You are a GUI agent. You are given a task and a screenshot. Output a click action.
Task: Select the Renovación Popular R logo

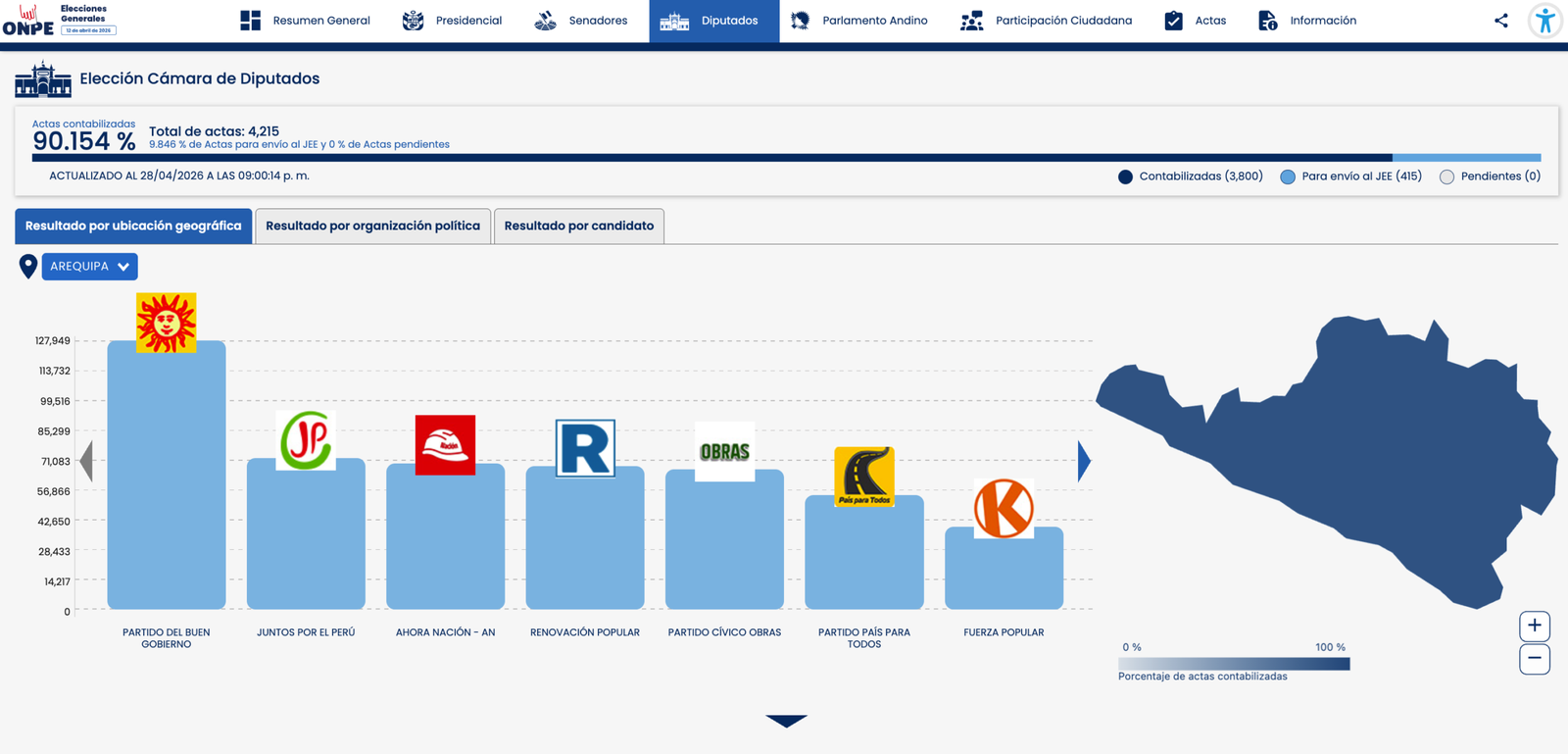click(585, 449)
